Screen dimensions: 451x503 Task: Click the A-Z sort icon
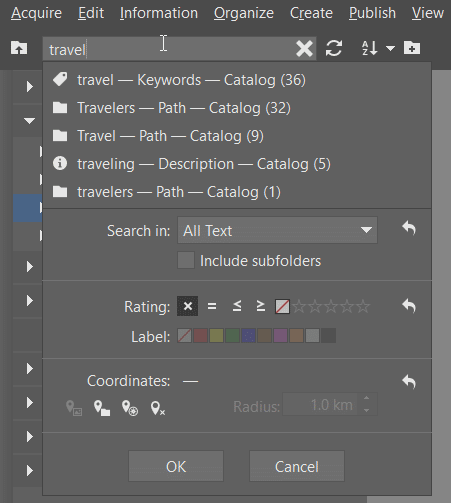pos(370,48)
